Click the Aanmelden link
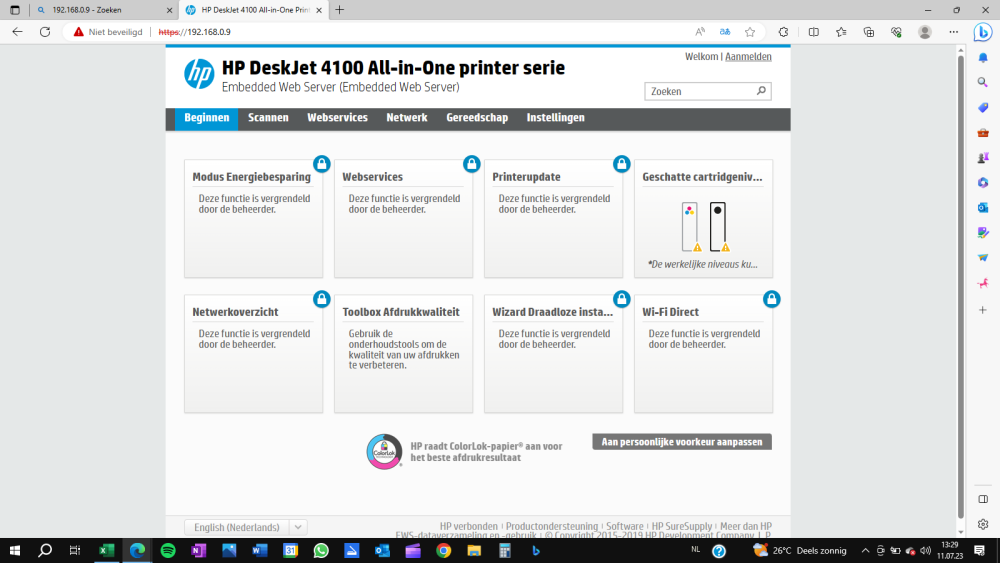1000x563 pixels. [x=748, y=57]
